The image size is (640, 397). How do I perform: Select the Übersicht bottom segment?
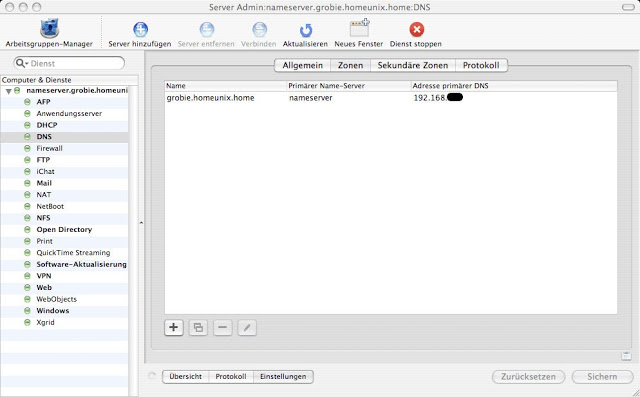tap(186, 377)
